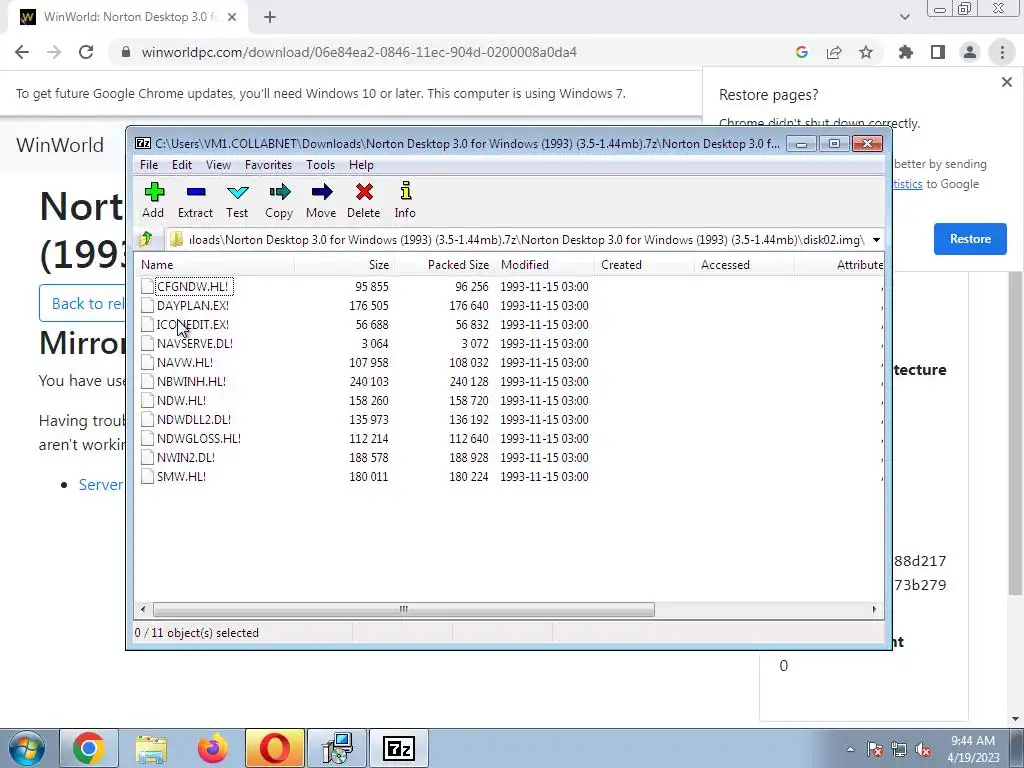Click the browser page vertical scrollbar

1015,431
